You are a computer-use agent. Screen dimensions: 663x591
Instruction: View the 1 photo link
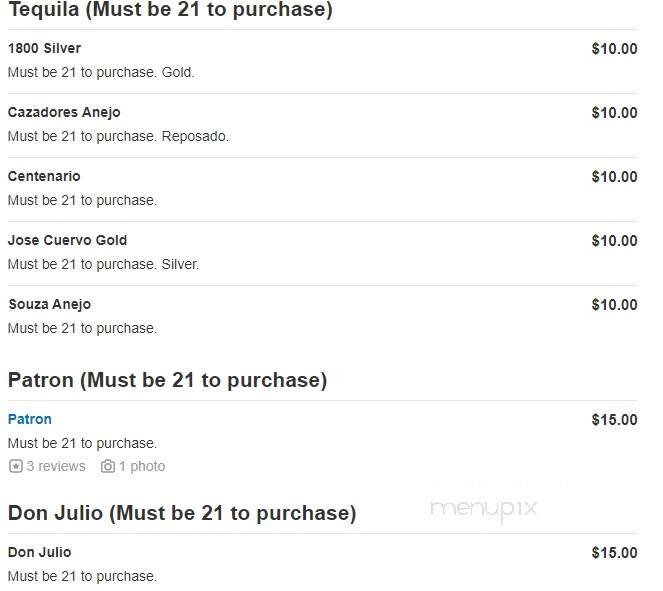142,466
